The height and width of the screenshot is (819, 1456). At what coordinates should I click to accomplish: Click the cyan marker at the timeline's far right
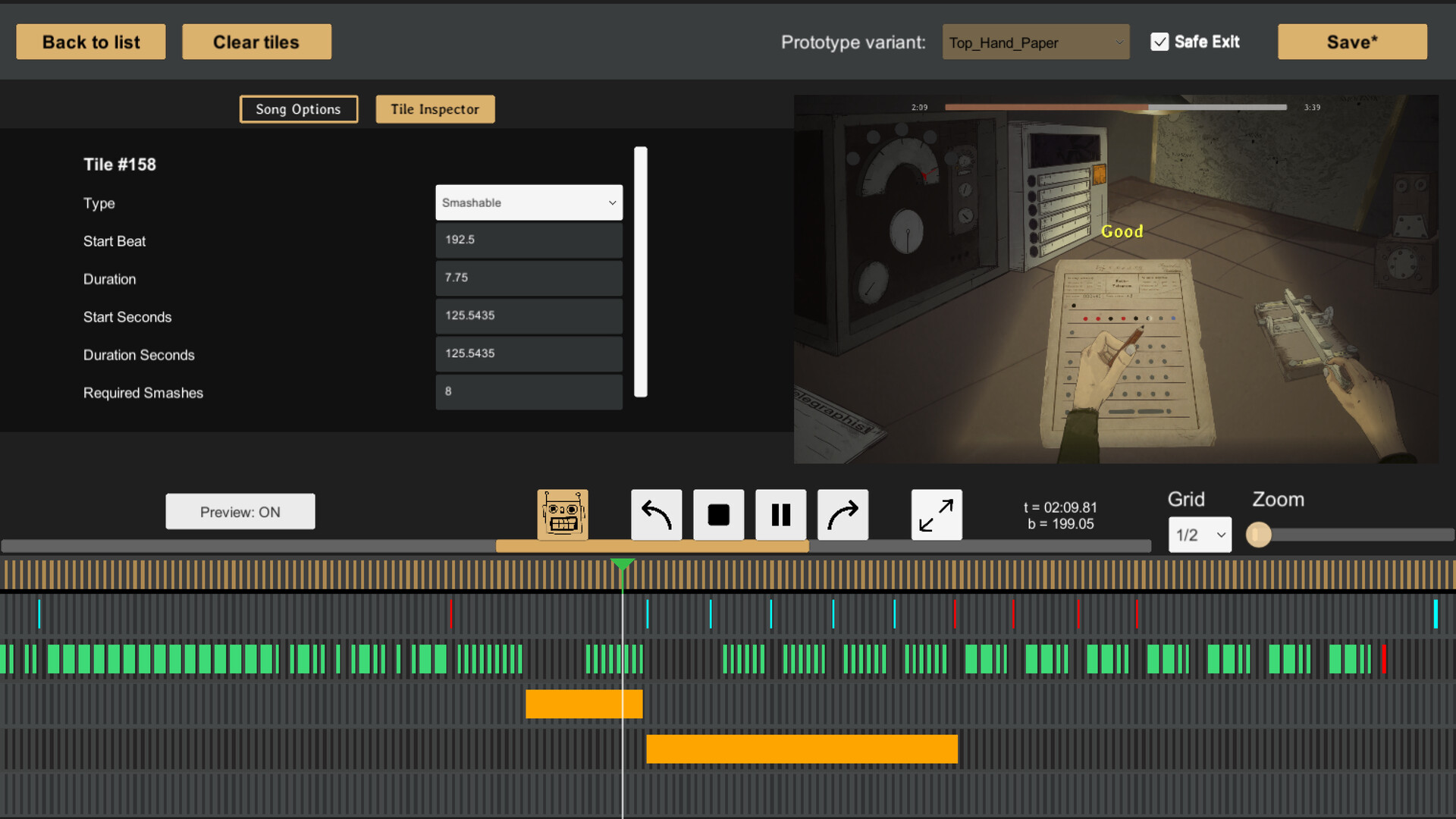tap(1436, 614)
